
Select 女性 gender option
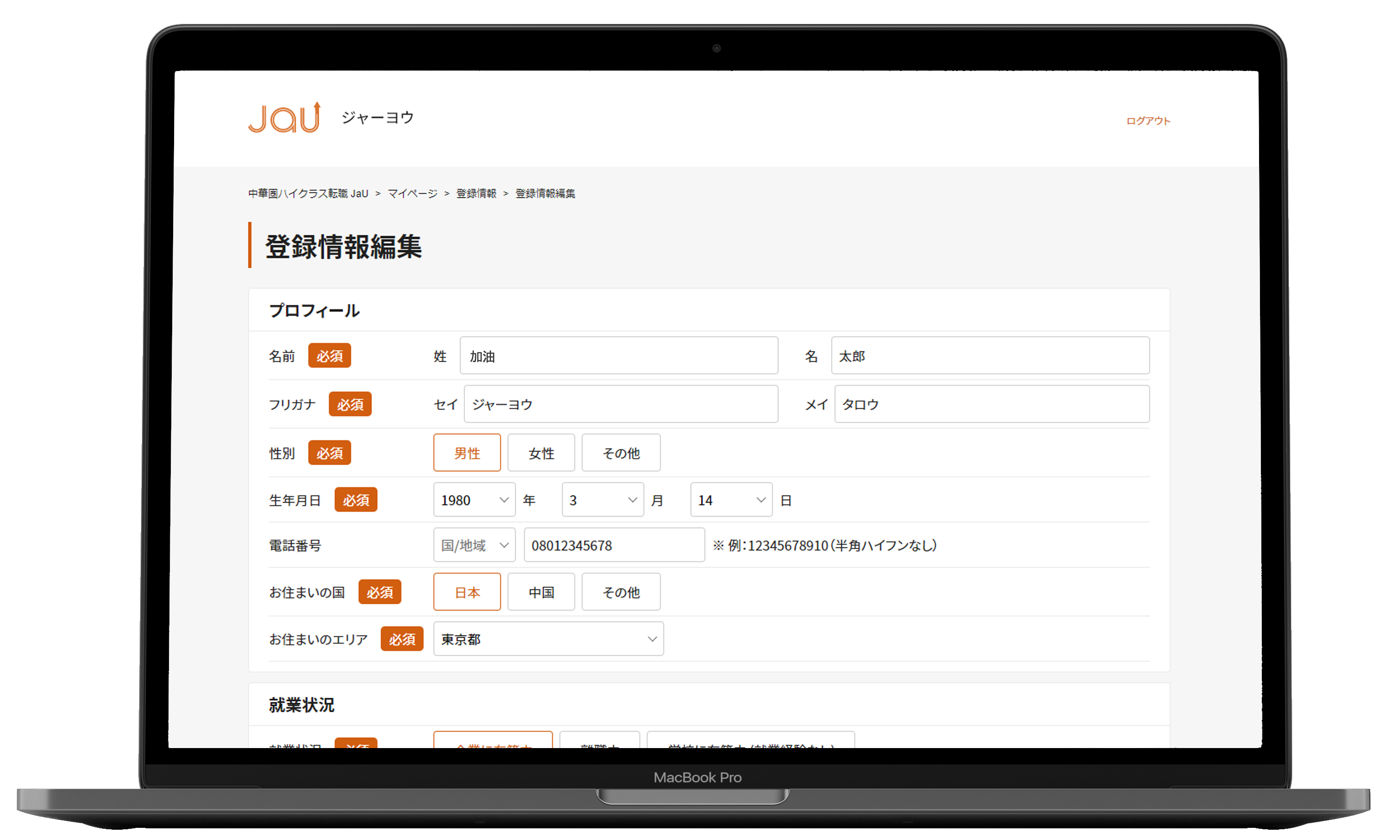pyautogui.click(x=540, y=453)
